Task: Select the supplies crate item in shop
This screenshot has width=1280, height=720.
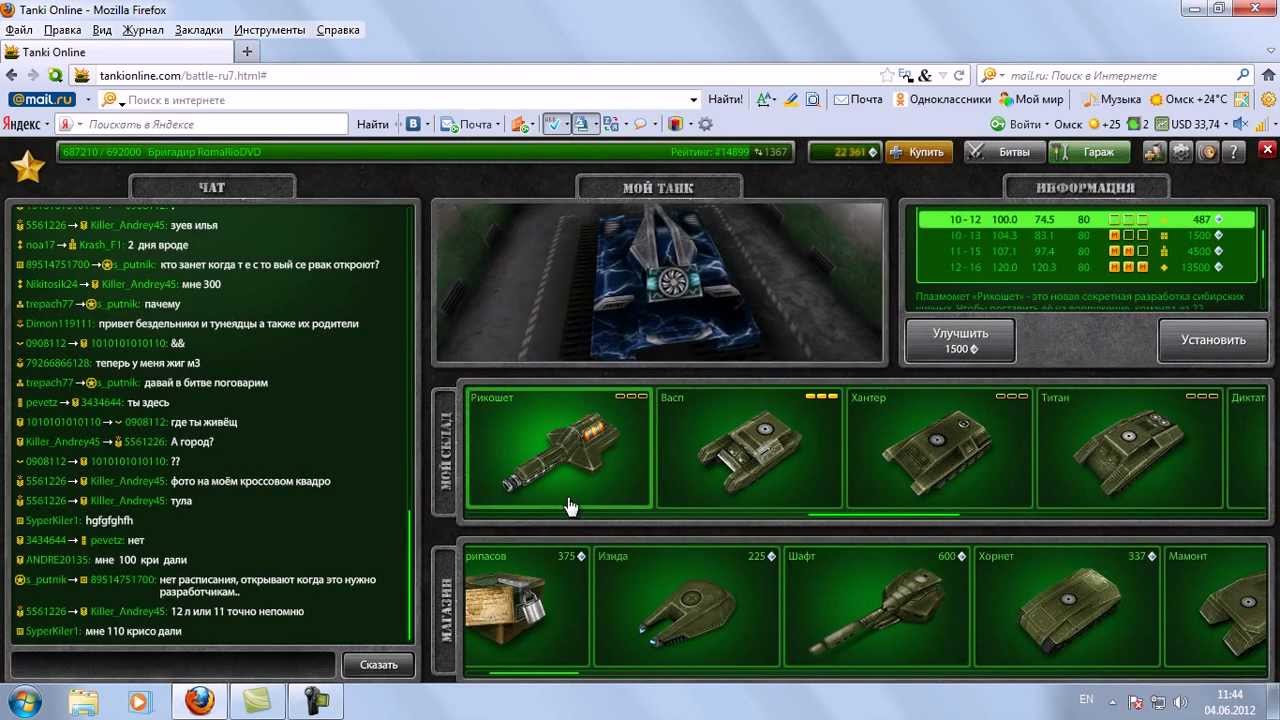Action: (527, 606)
